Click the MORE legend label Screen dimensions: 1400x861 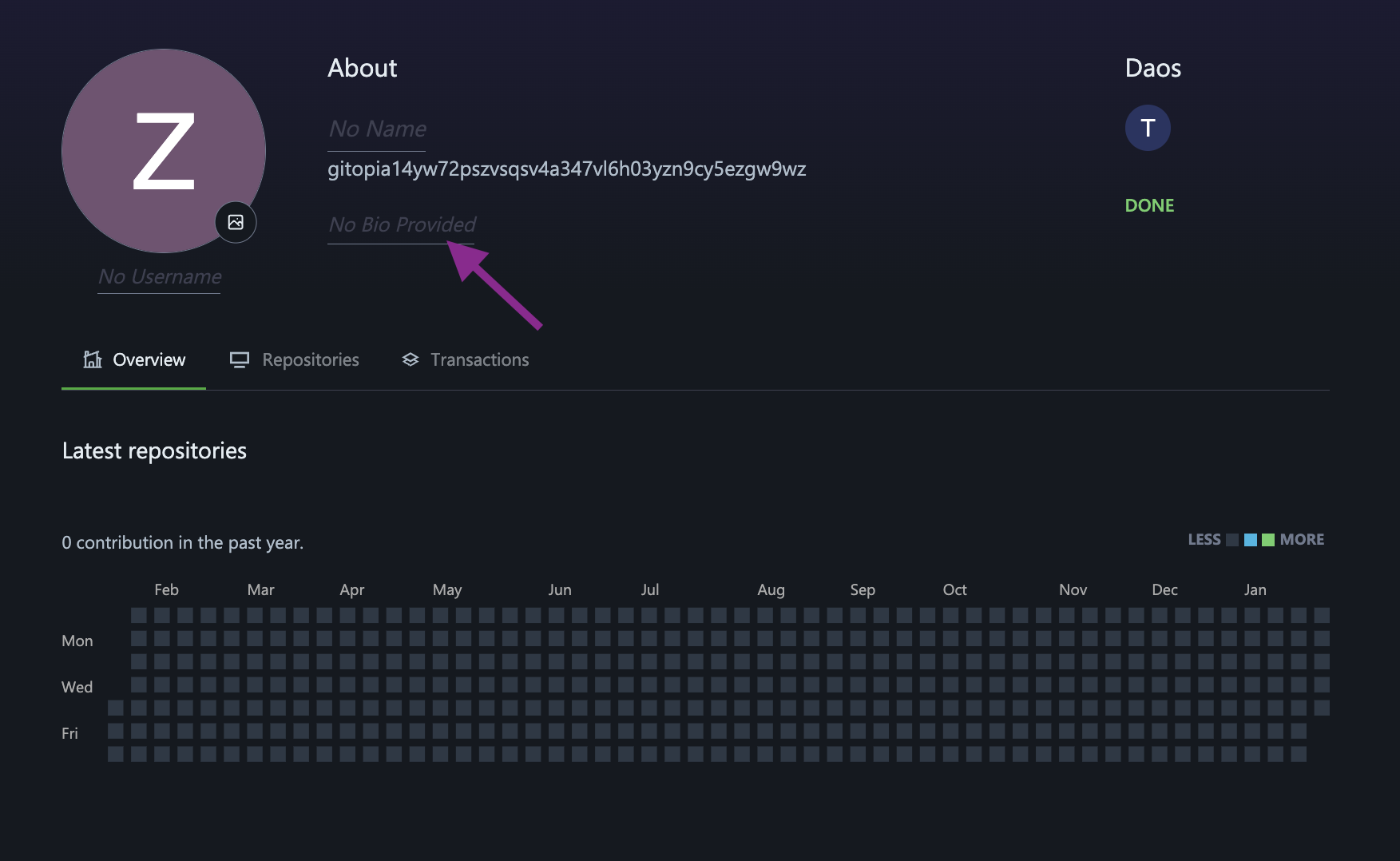[x=1302, y=540]
